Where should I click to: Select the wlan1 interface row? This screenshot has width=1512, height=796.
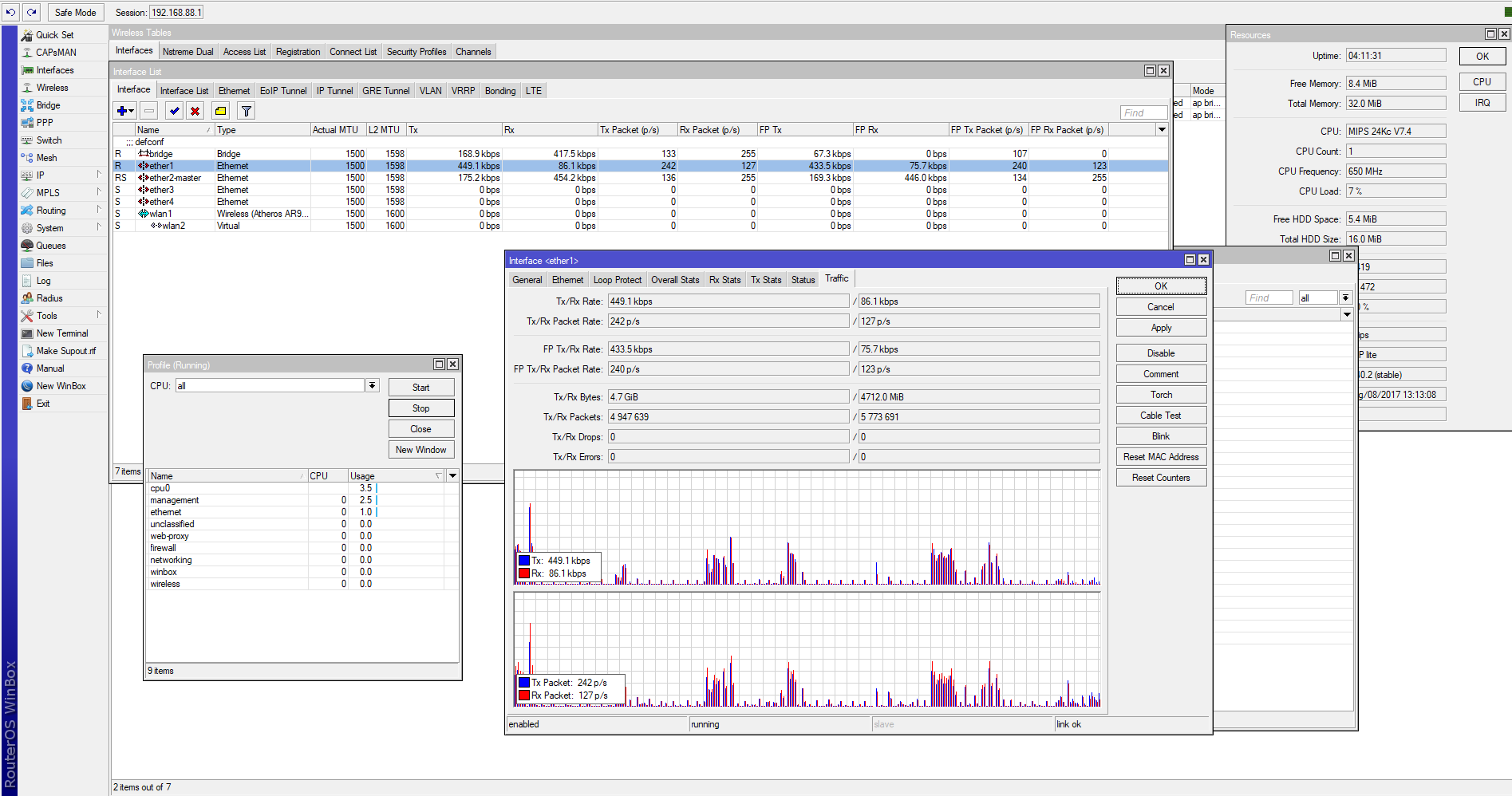(x=640, y=214)
